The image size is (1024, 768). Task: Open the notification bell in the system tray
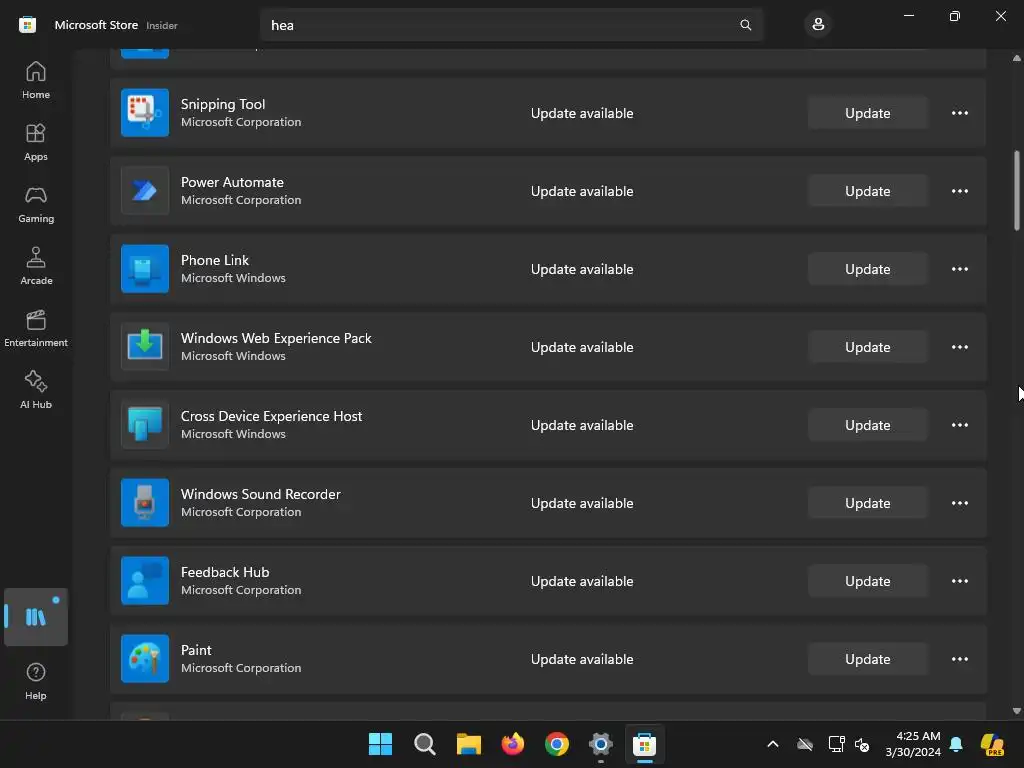956,744
